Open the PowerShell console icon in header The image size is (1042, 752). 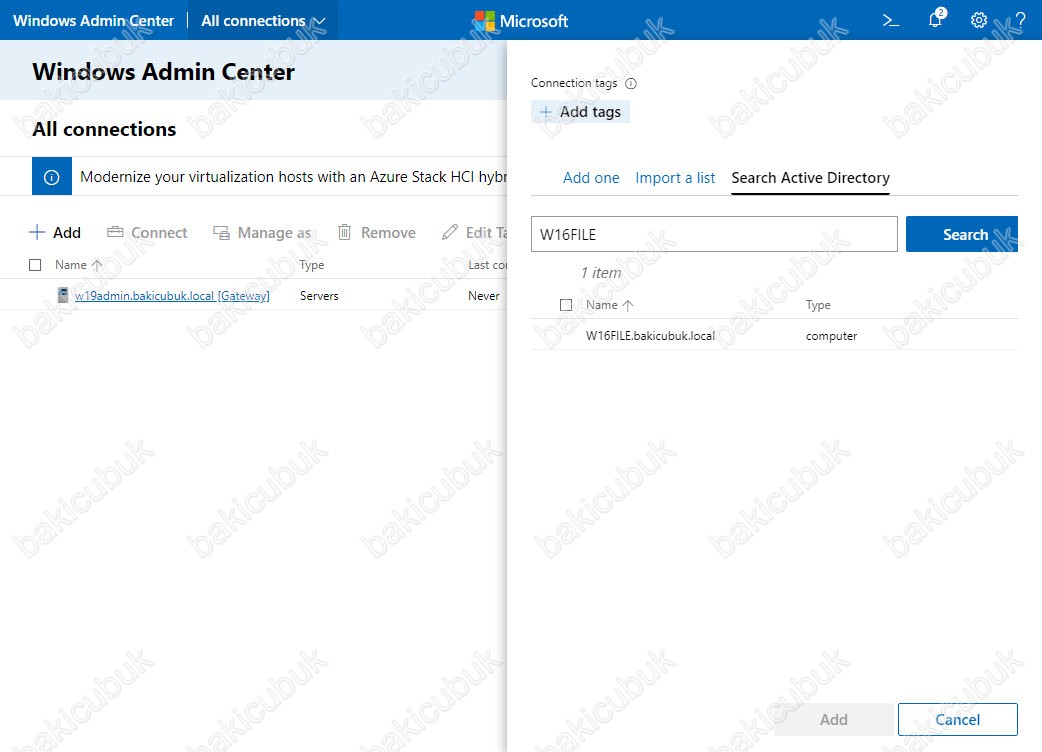coord(890,21)
